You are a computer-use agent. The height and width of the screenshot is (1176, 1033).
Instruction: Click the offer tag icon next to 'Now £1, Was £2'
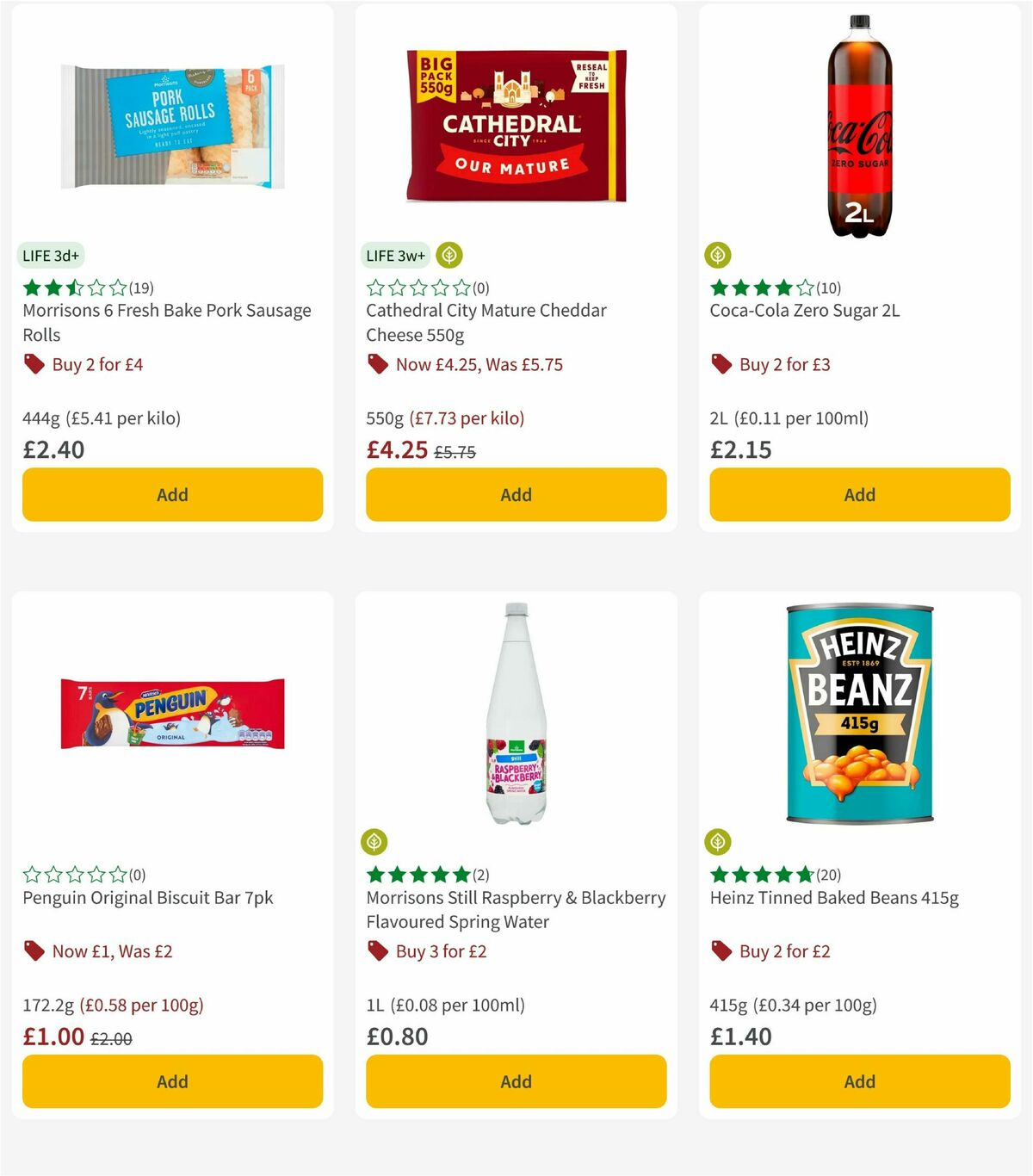pos(34,951)
